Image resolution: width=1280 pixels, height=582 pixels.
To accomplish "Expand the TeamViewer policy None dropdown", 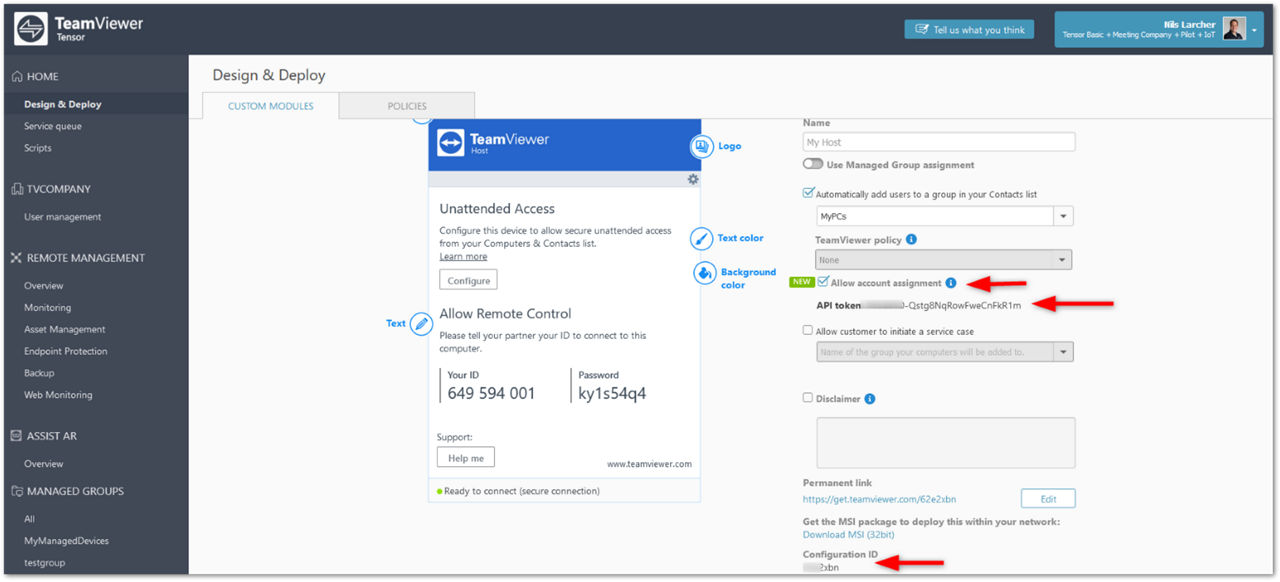I will pyautogui.click(x=944, y=260).
